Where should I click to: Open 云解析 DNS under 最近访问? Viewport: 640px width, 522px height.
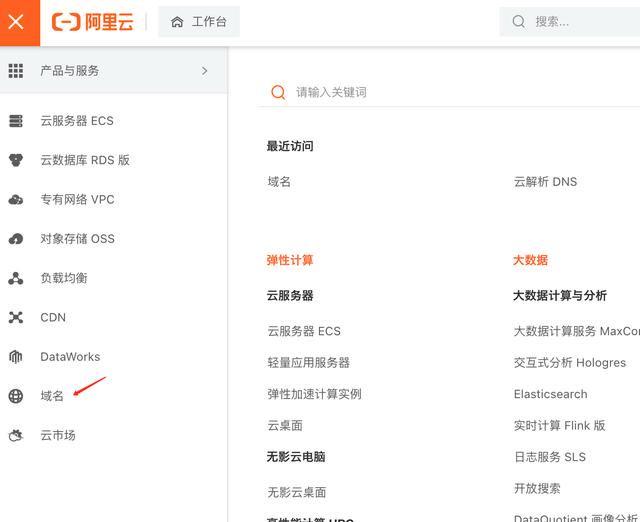point(545,182)
